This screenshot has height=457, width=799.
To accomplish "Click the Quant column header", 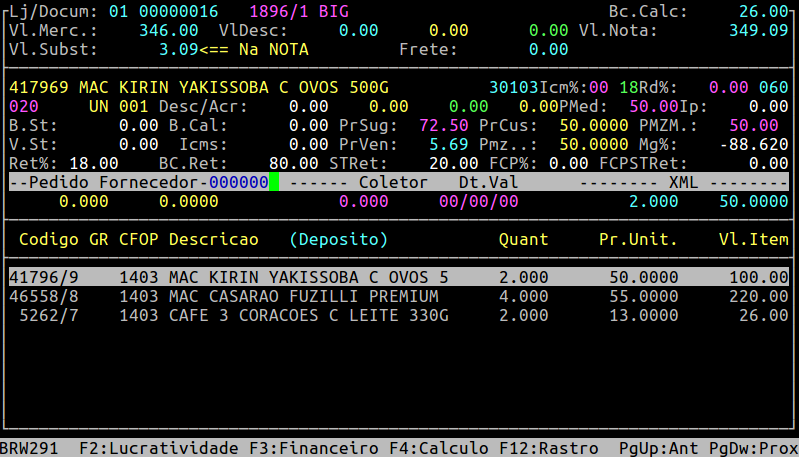I will (523, 240).
